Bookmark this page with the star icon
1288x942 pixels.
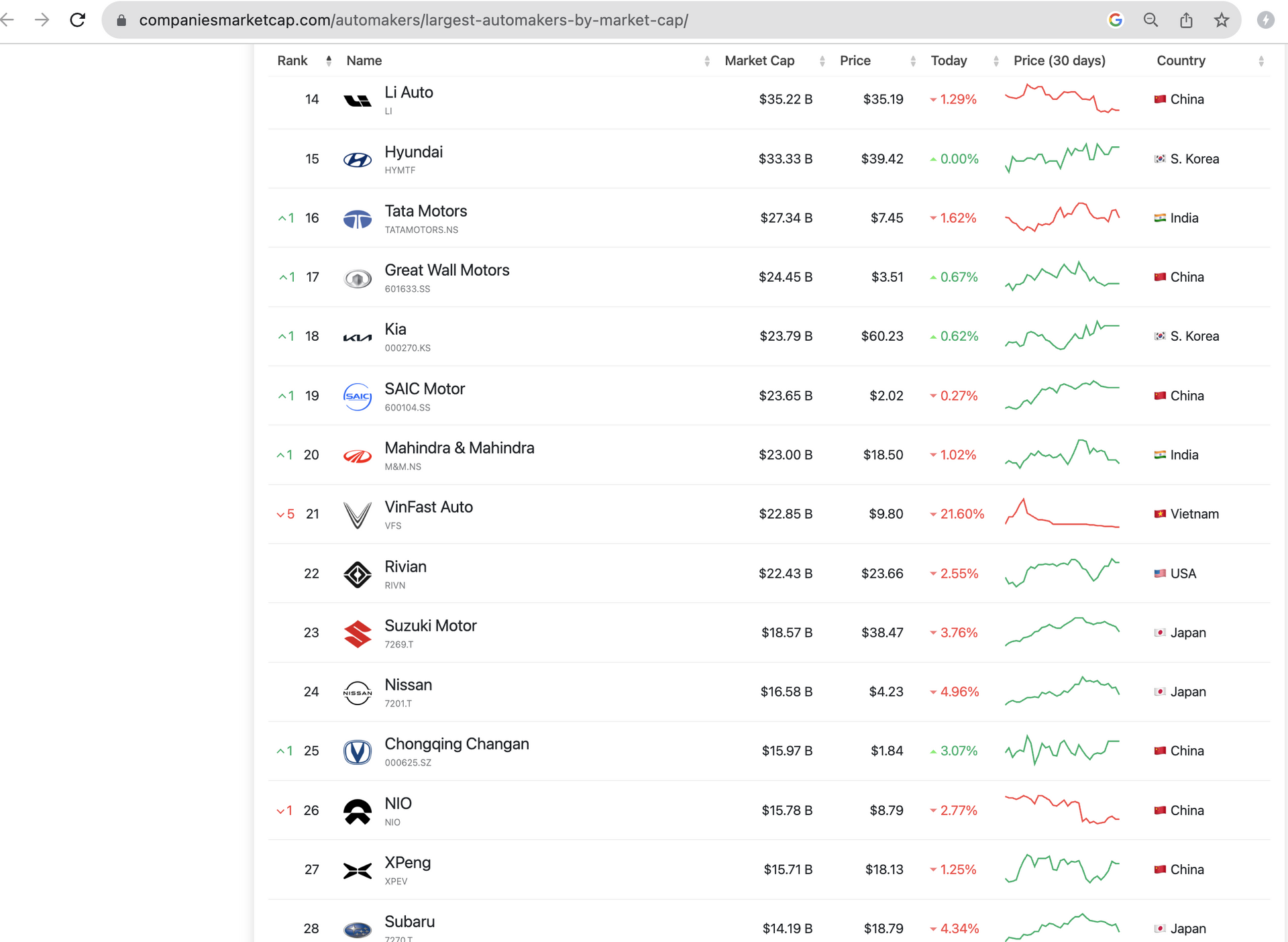click(x=1222, y=20)
